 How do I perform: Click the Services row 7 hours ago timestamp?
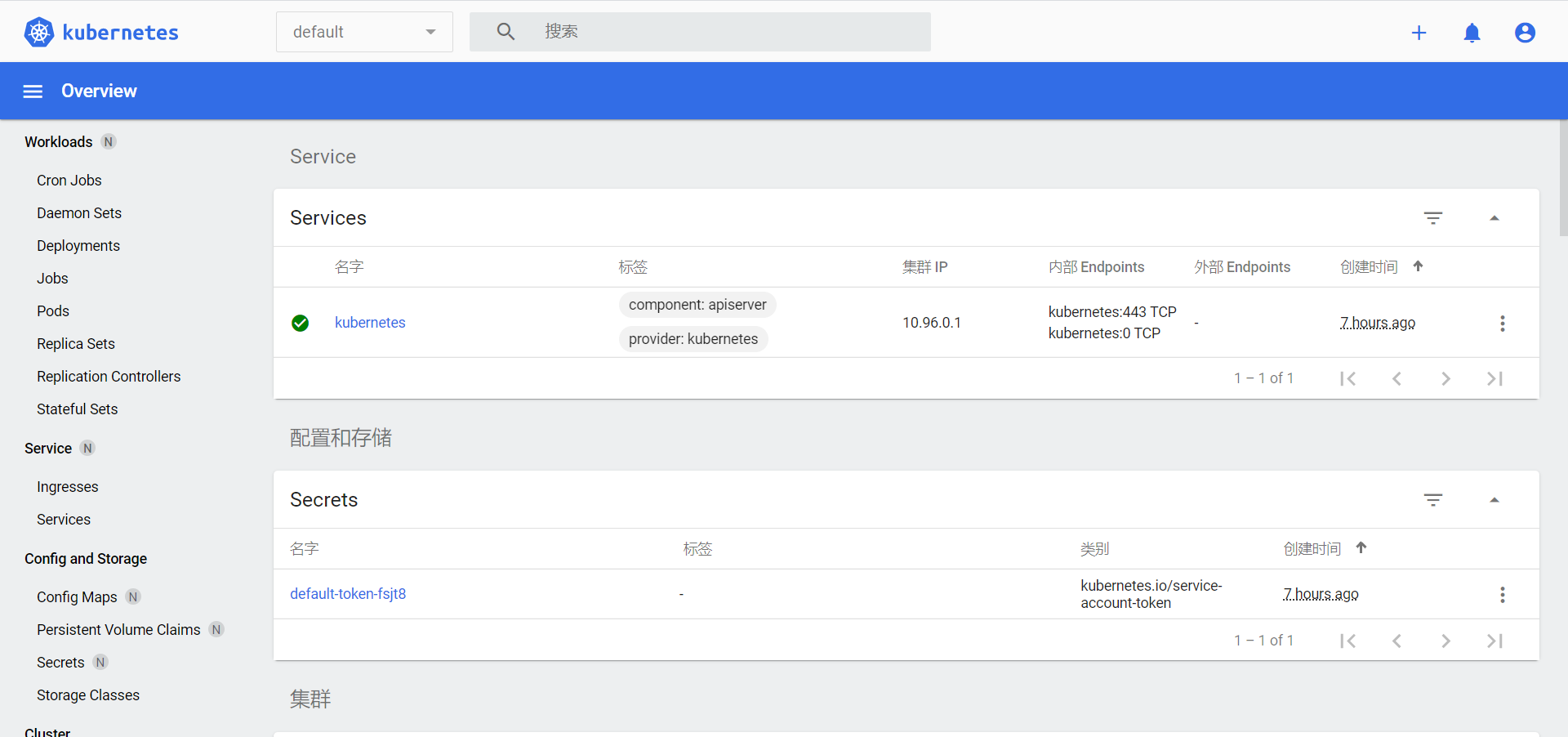tap(1378, 323)
